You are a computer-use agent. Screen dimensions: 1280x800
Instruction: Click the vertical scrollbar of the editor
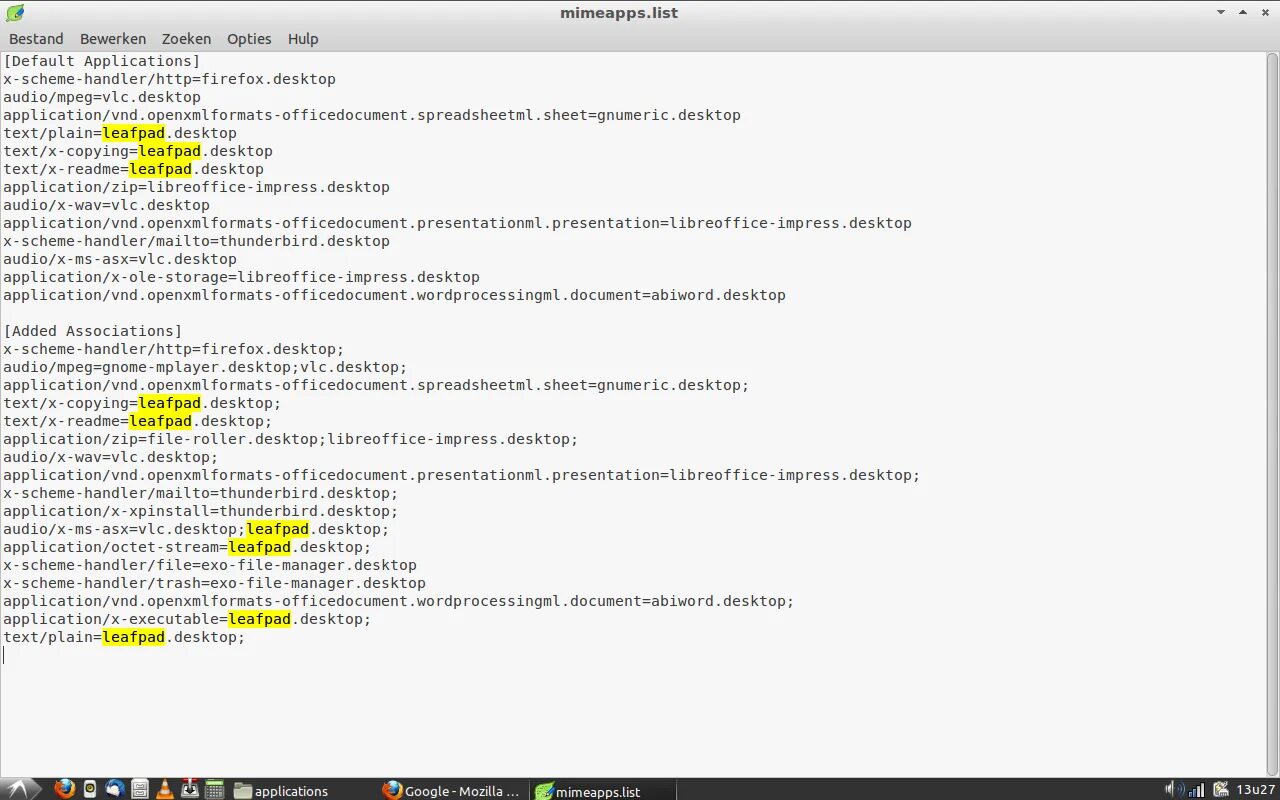point(1272,413)
